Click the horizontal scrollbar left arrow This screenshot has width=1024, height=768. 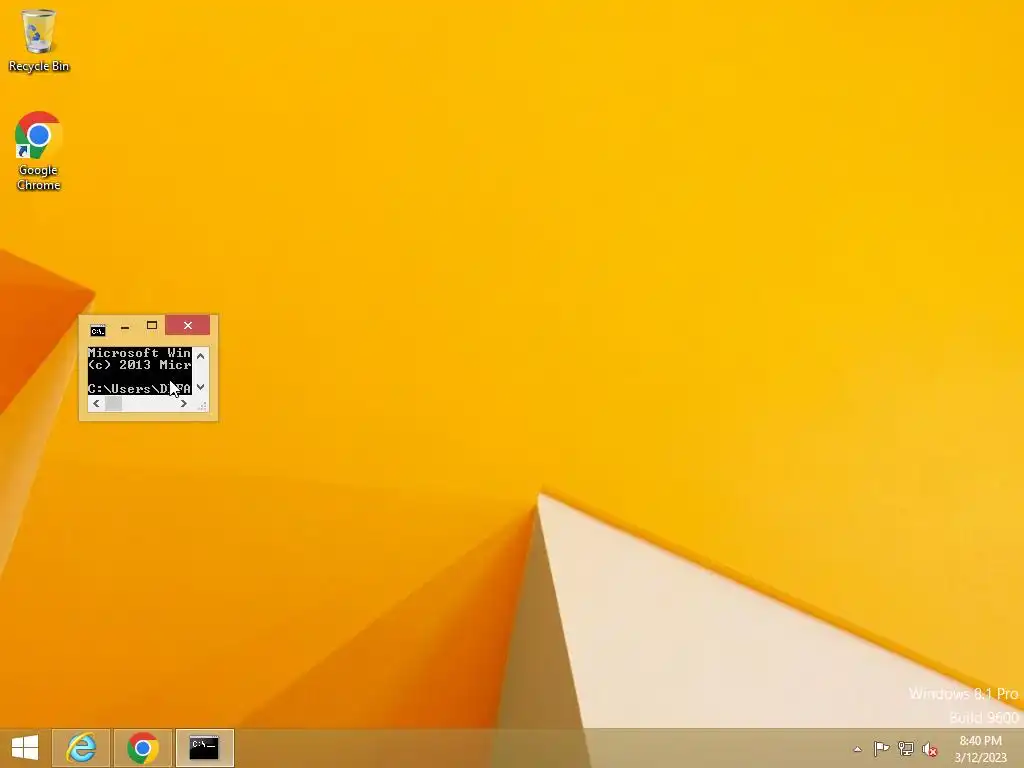click(x=96, y=404)
